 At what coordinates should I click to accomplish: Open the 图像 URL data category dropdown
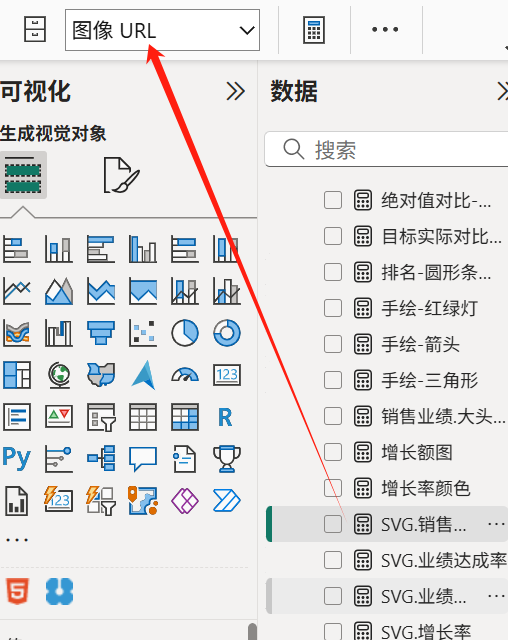pyautogui.click(x=162, y=30)
